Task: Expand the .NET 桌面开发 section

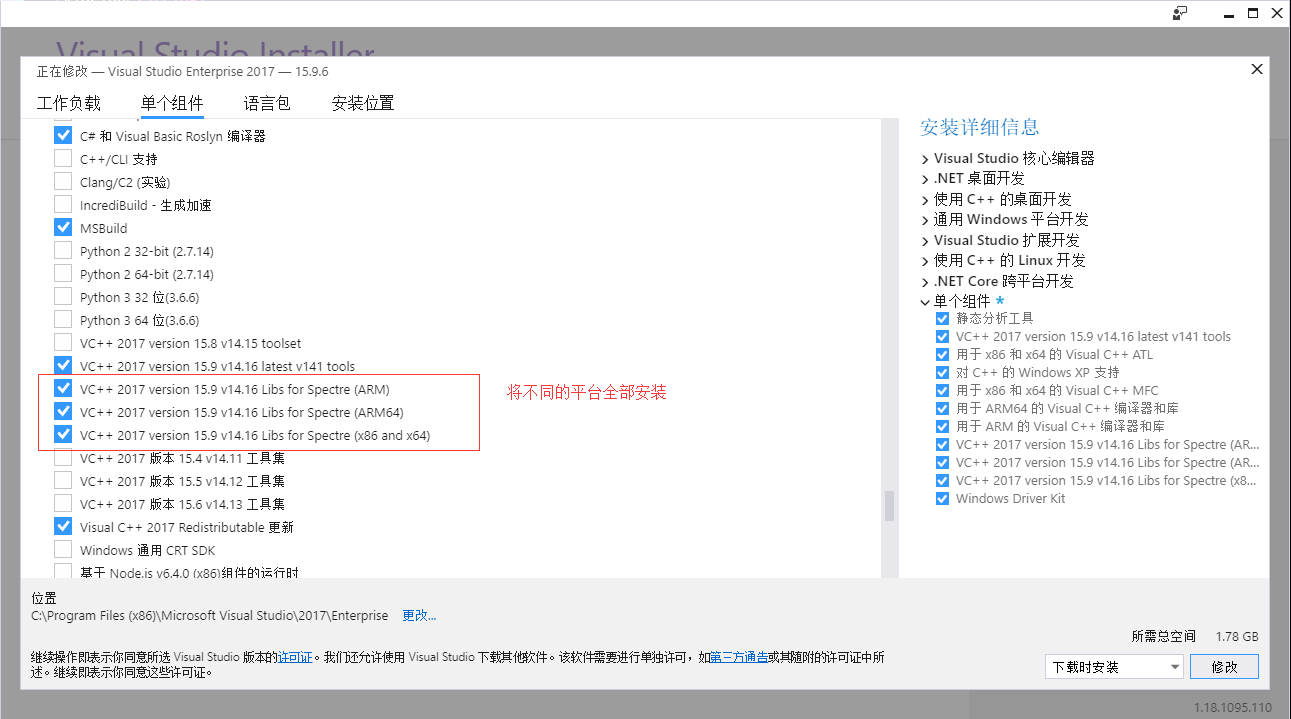Action: pos(925,179)
